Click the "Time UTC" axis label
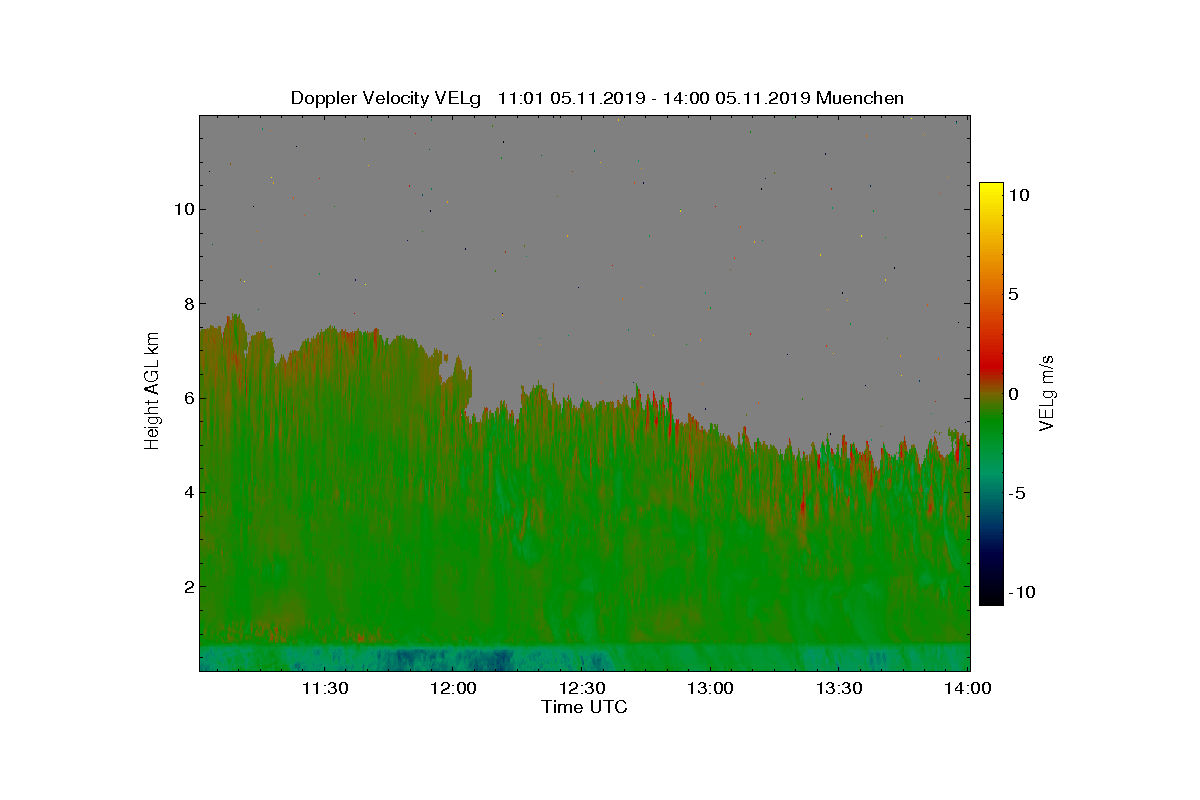Screen dimensions: 1200x800 point(584,707)
